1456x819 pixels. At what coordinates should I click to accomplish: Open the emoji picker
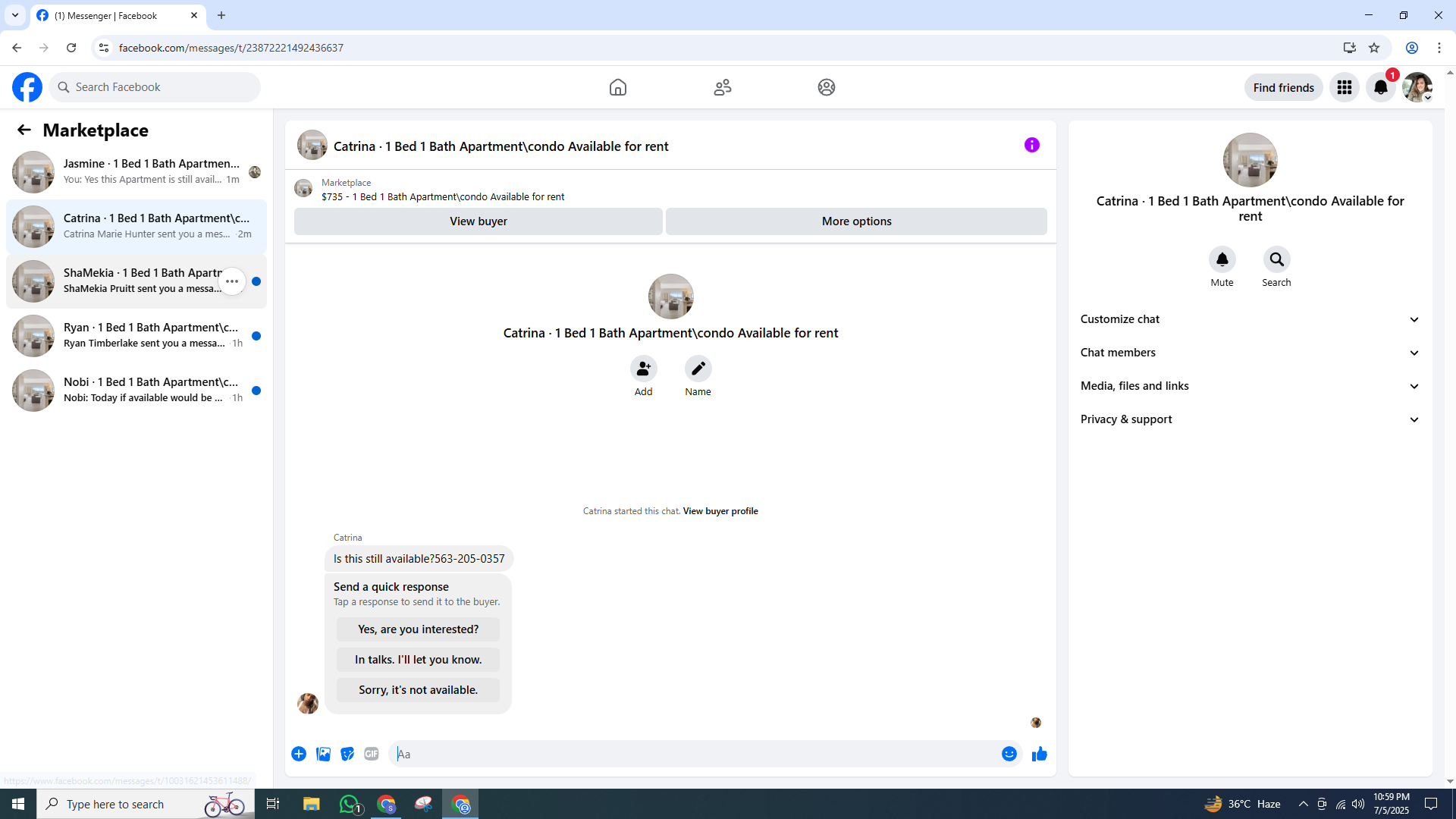[1009, 754]
